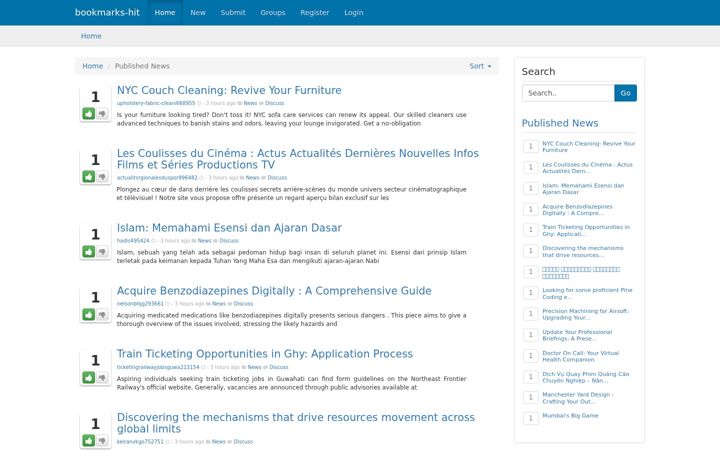Click vote count of NYC Couch Cleaning
The image size is (720, 450).
pyautogui.click(x=95, y=97)
